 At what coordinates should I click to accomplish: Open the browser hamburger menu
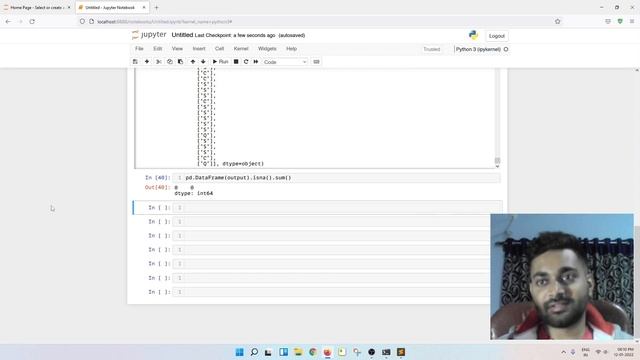click(632, 22)
